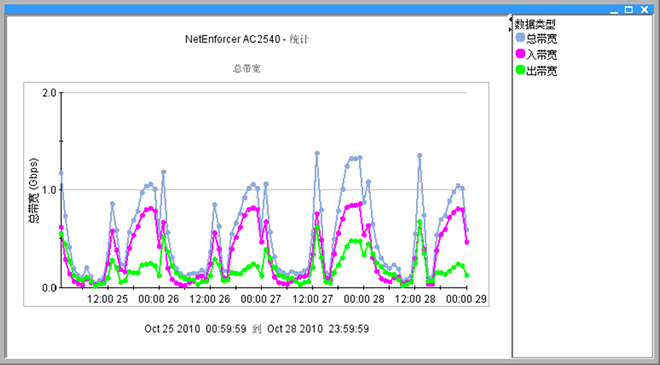Click the 12:00 27 x-axis label
Image resolution: width=660 pixels, height=365 pixels.
313,299
